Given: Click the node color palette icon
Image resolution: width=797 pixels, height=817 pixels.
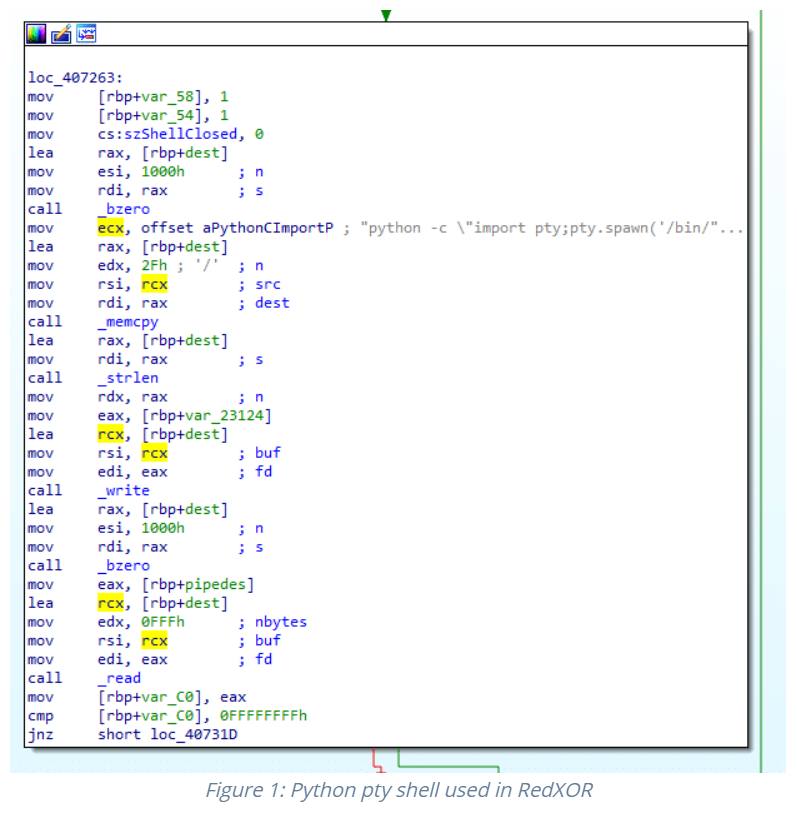Looking at the screenshot, I should (x=36, y=34).
